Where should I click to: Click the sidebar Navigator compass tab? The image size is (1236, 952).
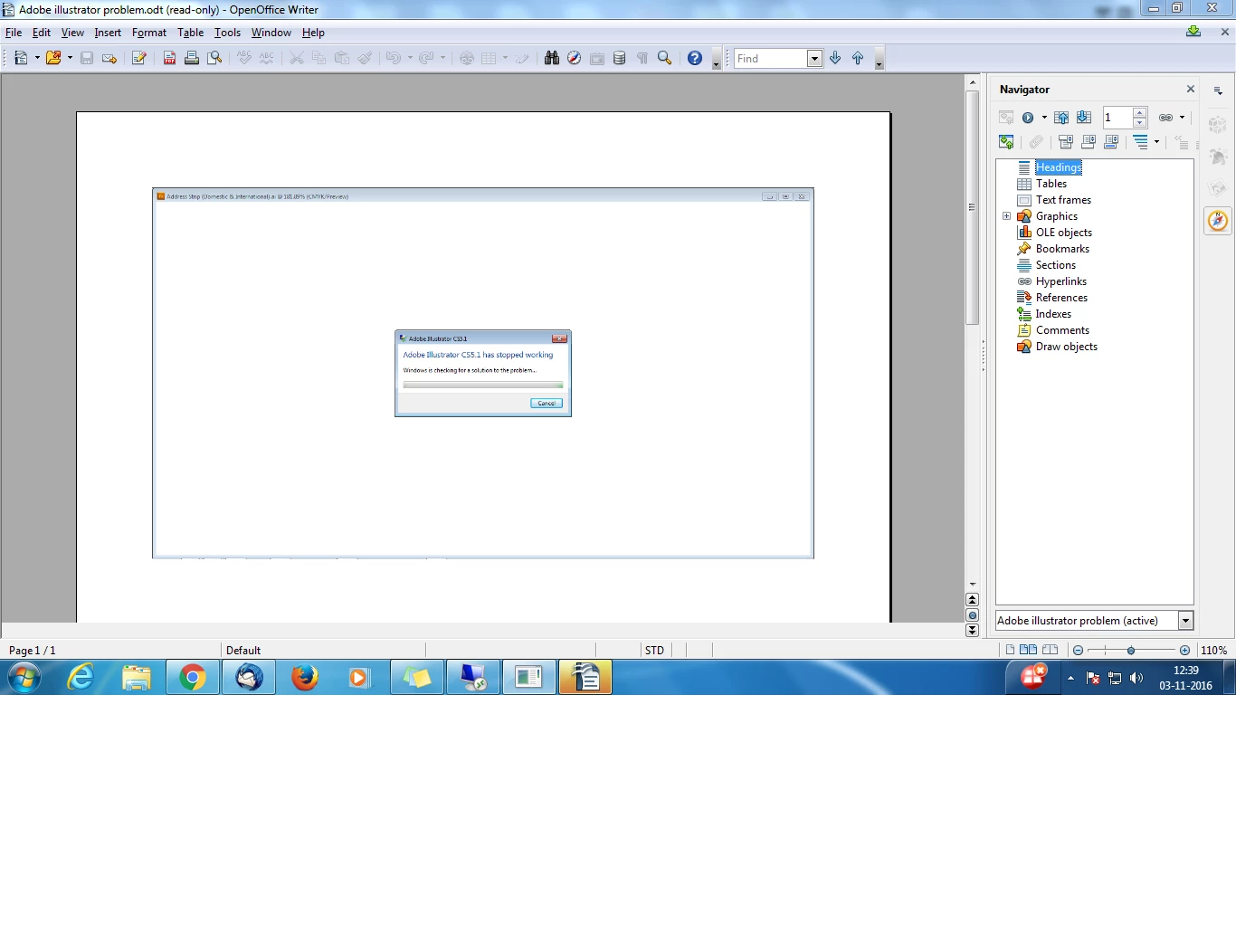tap(1218, 221)
